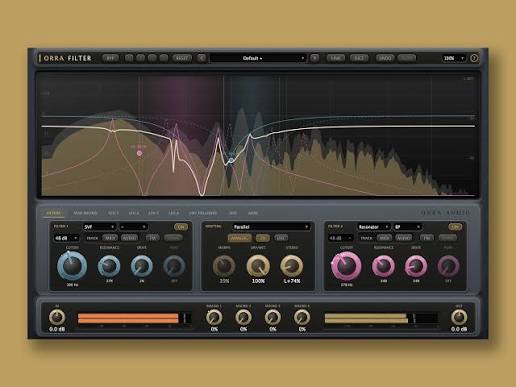Viewport: 516px width, 387px height.
Task: Click the tan output level meter
Action: pos(381,318)
